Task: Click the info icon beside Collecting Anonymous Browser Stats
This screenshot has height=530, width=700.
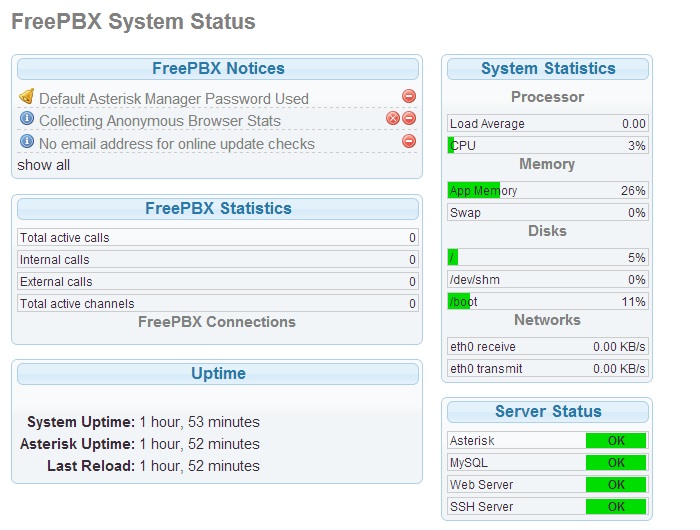Action: tap(27, 119)
